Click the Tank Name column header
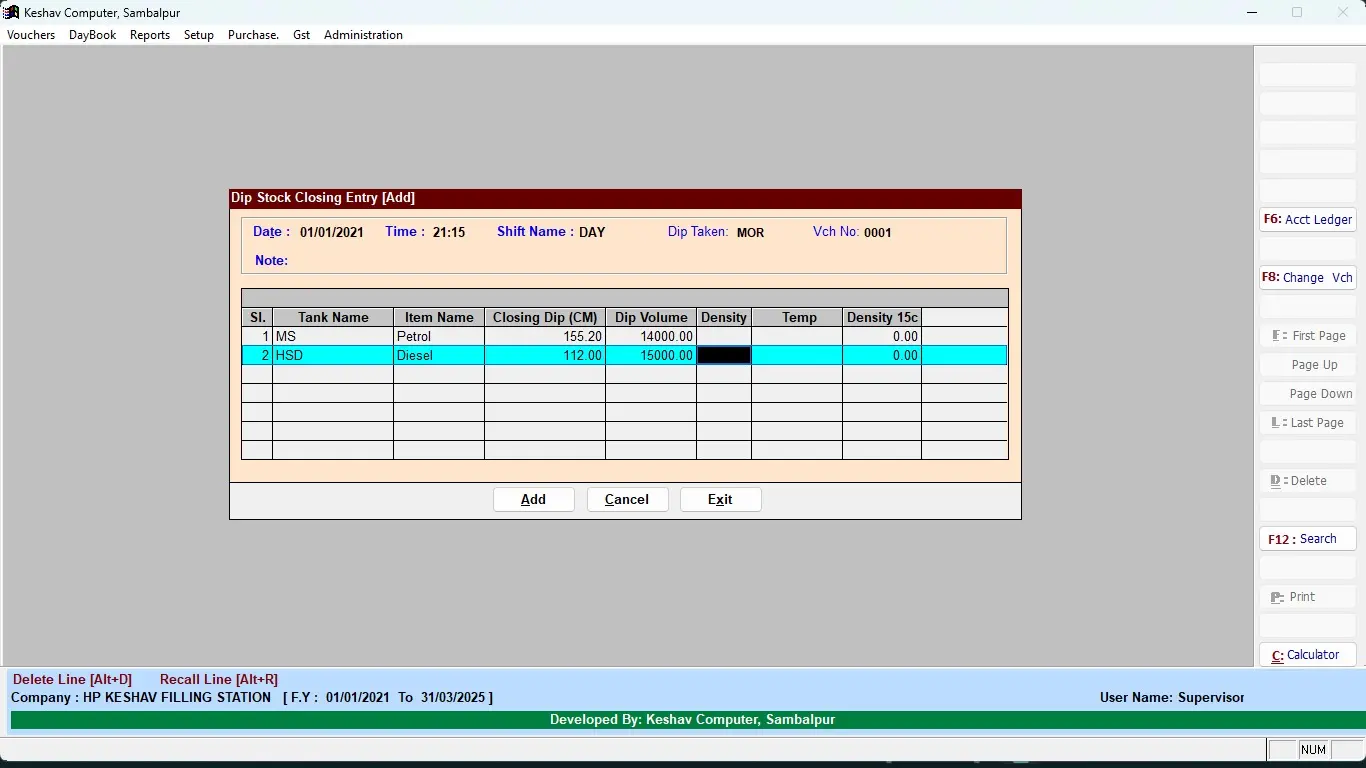This screenshot has width=1366, height=768. coord(333,317)
